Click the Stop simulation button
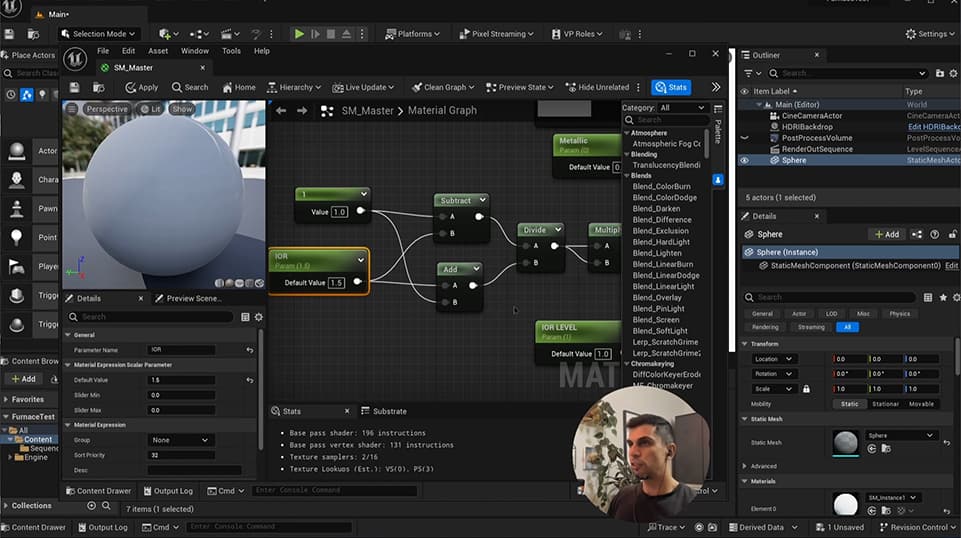 pos(331,34)
